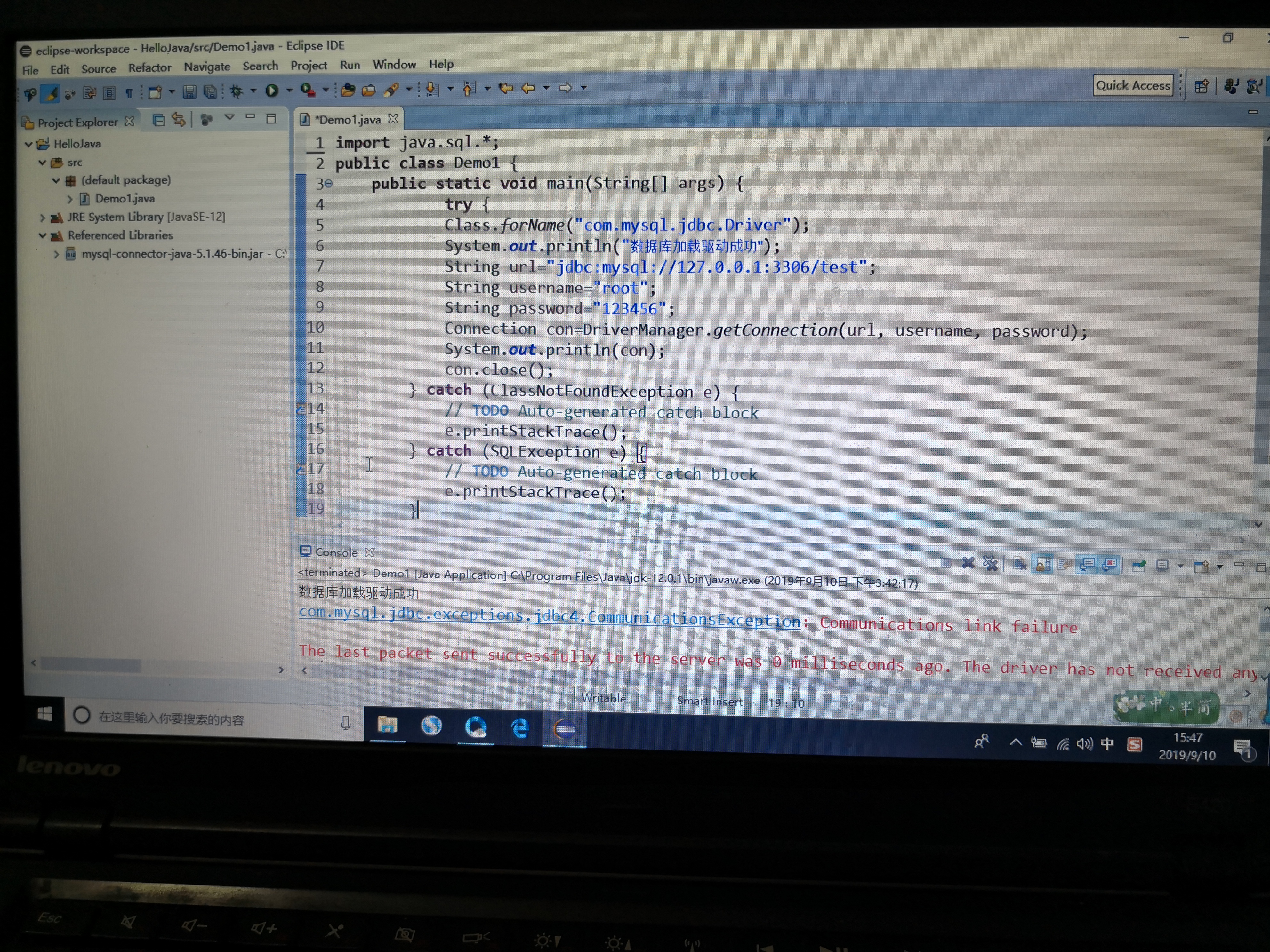
Task: Clear Console icon
Action: (1020, 564)
